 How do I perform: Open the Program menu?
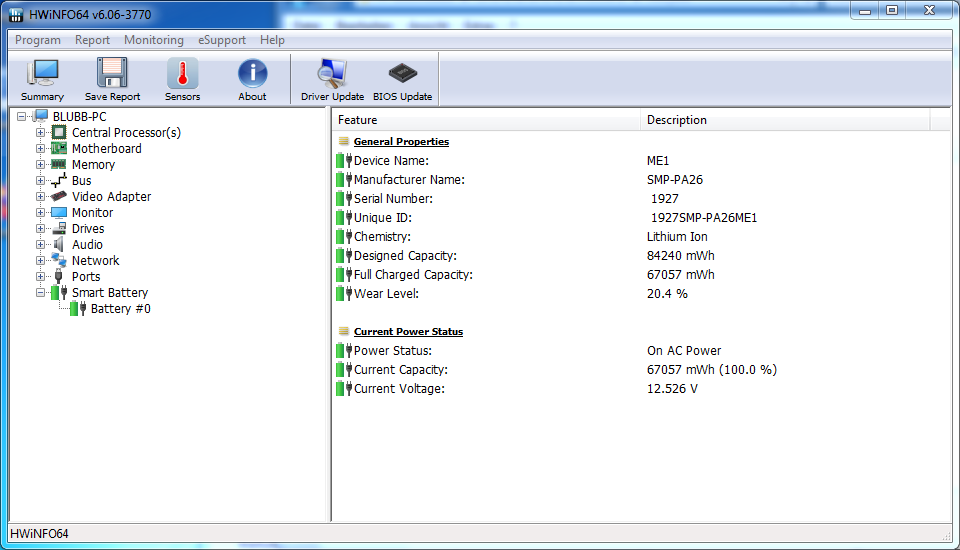38,40
